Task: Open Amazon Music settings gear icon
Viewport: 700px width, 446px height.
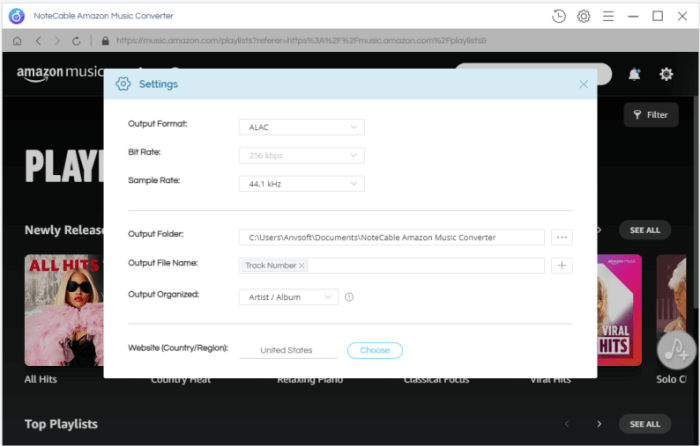Action: pos(666,74)
